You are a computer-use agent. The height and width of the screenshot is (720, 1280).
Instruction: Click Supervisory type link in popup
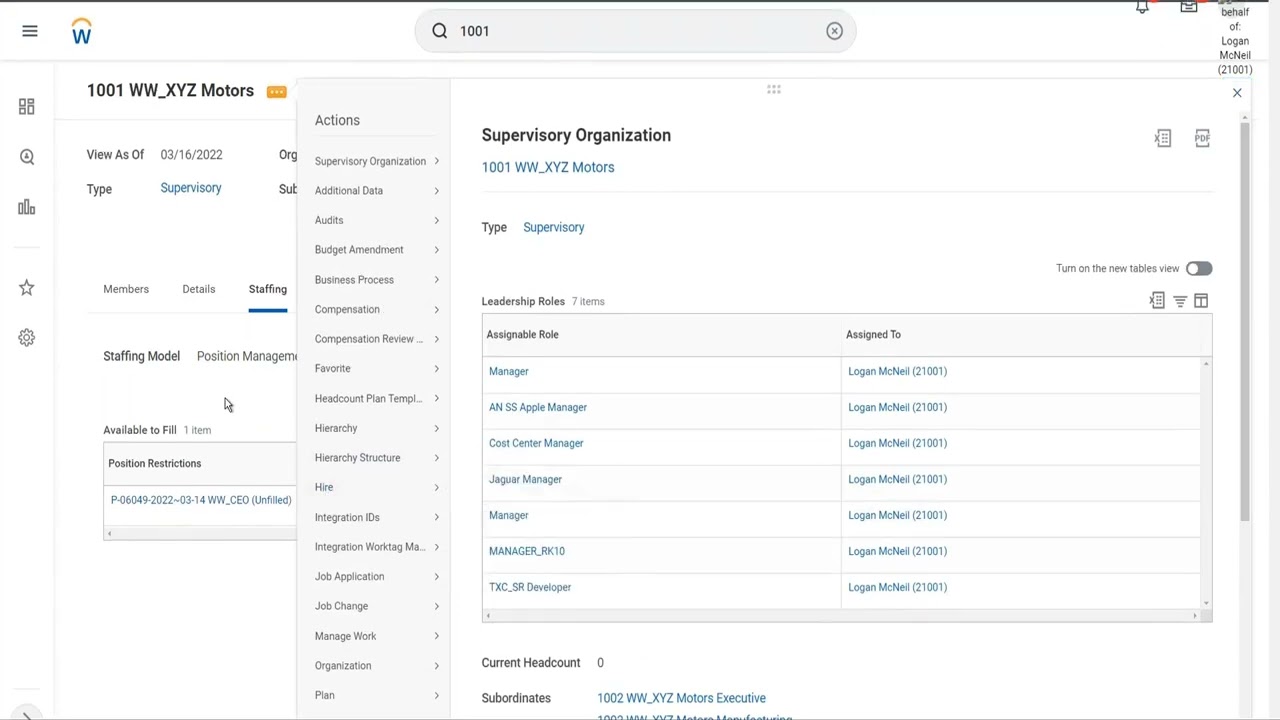[x=553, y=227]
